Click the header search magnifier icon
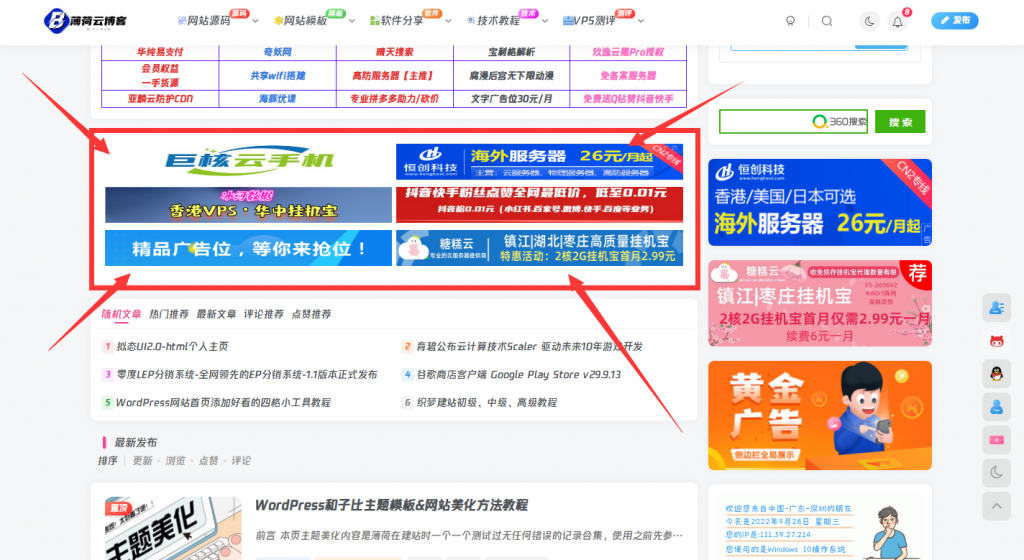Screen dimensions: 1024x560 827,21
